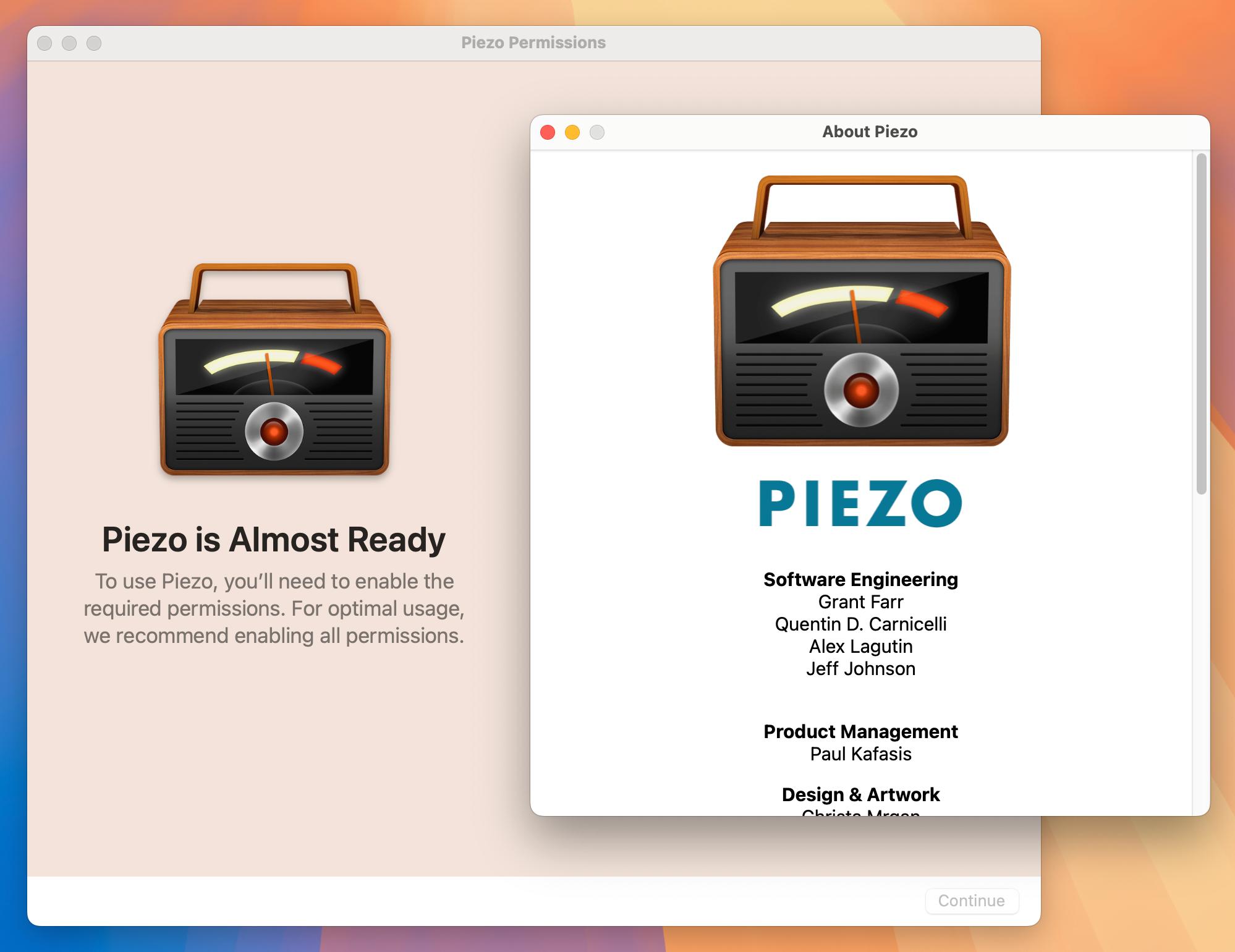
Task: Click the permissions description paragraph text
Action: pyautogui.click(x=274, y=608)
